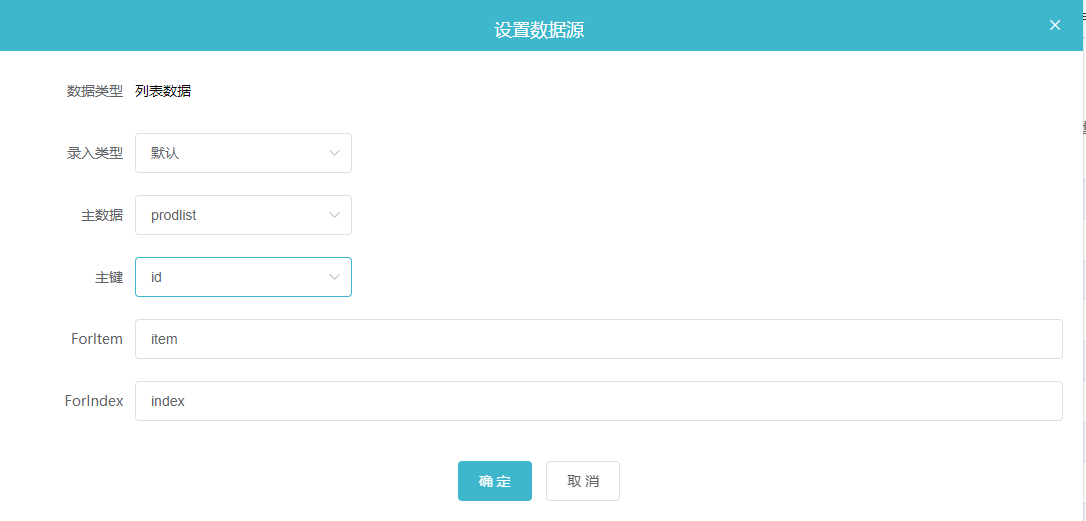The height and width of the screenshot is (521, 1086).
Task: Open the 主数据 dropdown chevron
Action: 335,215
